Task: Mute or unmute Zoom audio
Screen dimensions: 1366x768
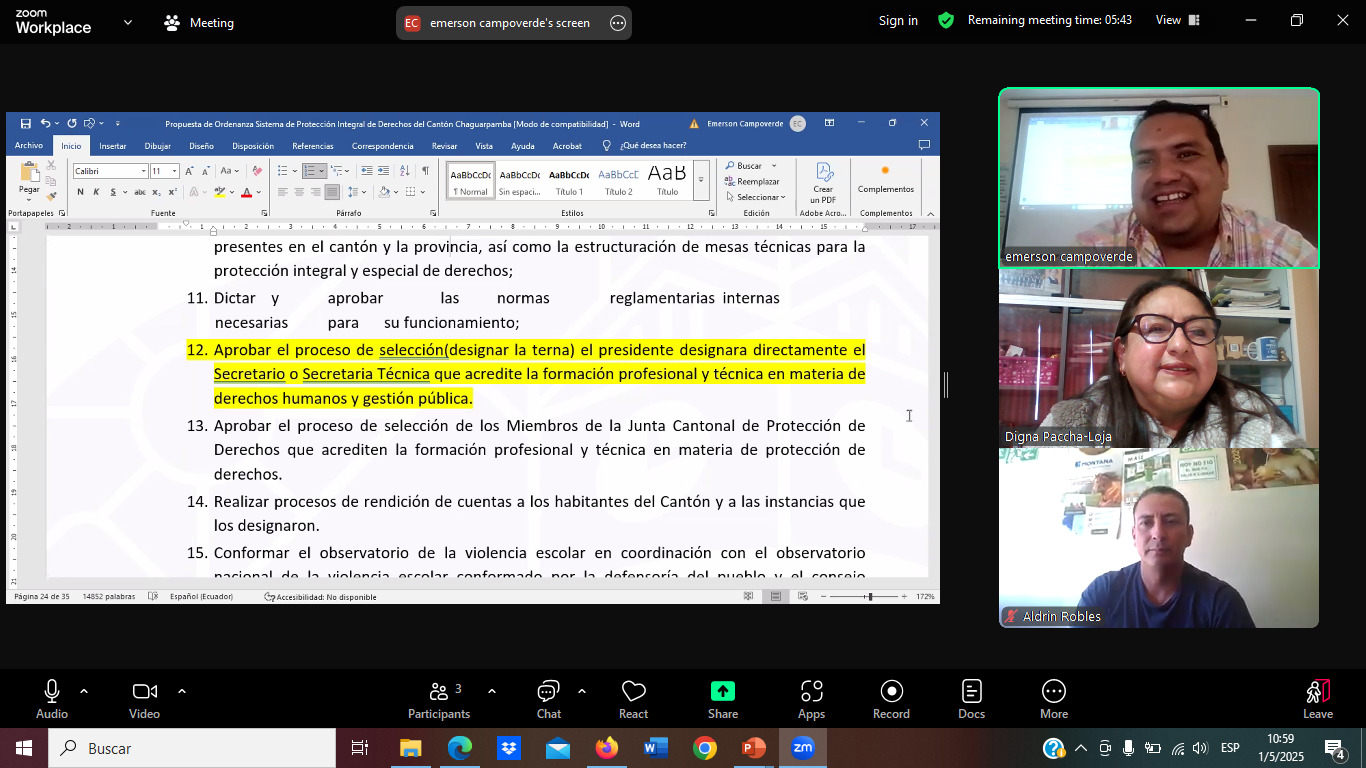Action: [52, 700]
